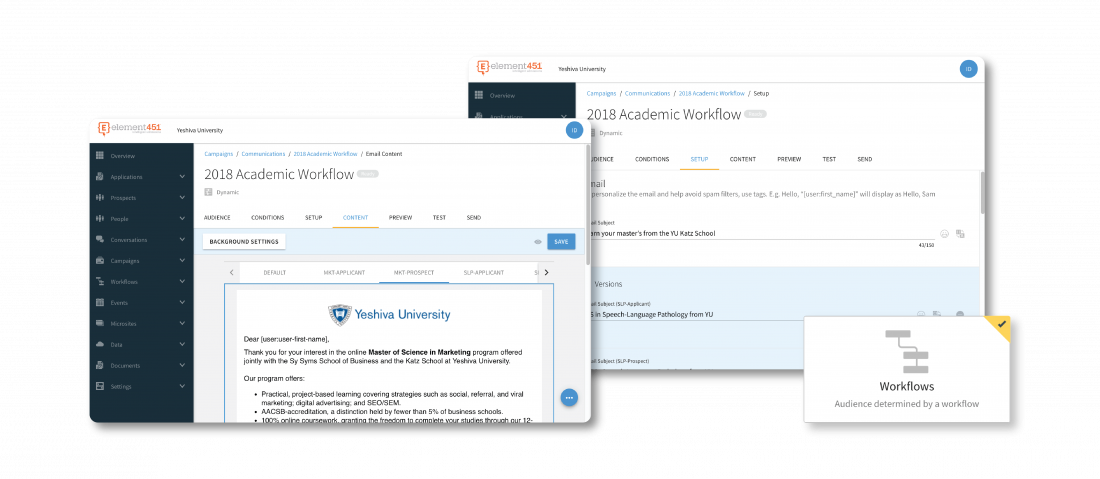Expand Documents chevron in front sidebar

click(x=182, y=365)
